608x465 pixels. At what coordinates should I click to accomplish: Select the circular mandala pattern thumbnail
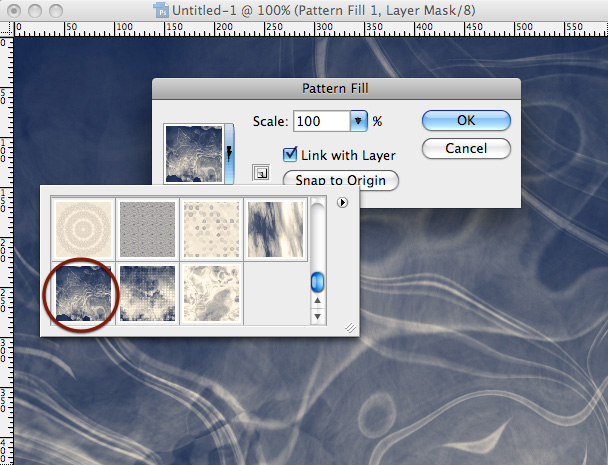click(83, 229)
